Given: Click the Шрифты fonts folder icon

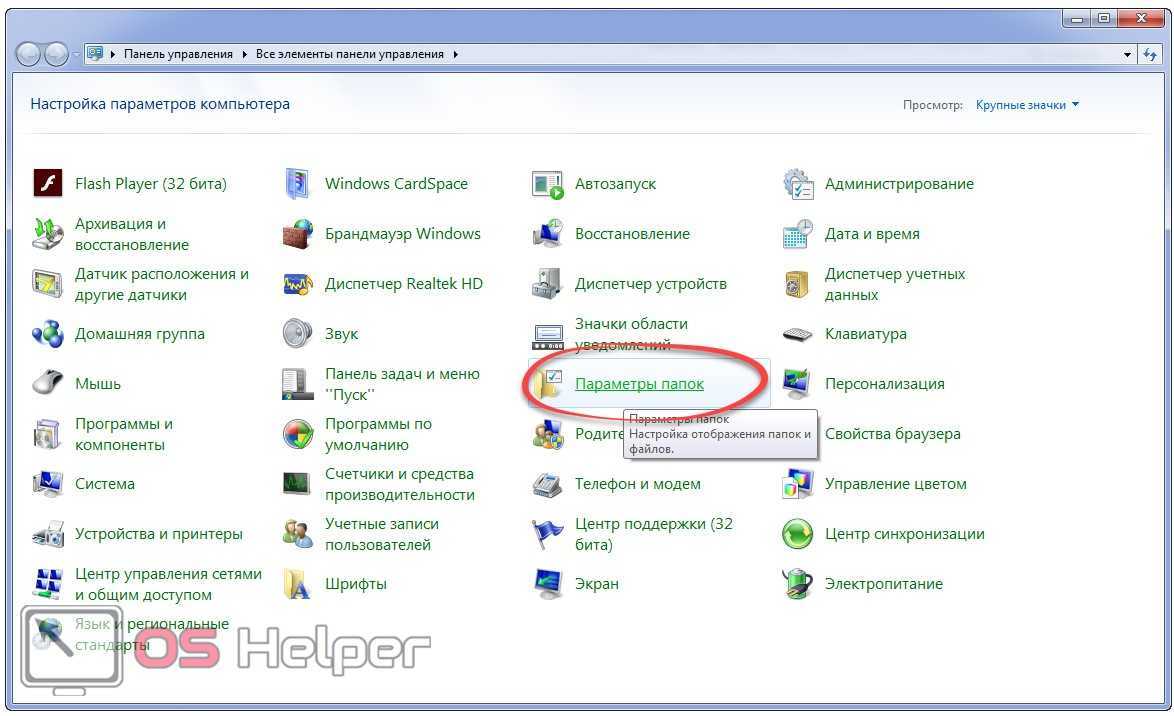Looking at the screenshot, I should coord(298,584).
